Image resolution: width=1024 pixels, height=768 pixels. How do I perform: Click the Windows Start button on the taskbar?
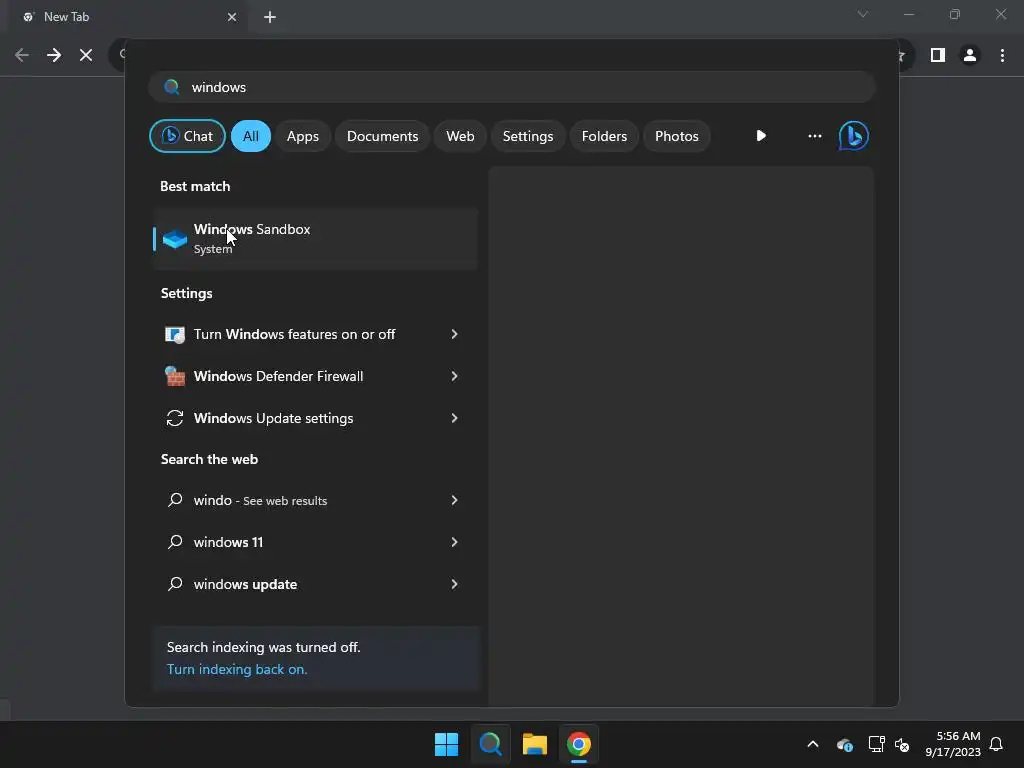tap(447, 744)
